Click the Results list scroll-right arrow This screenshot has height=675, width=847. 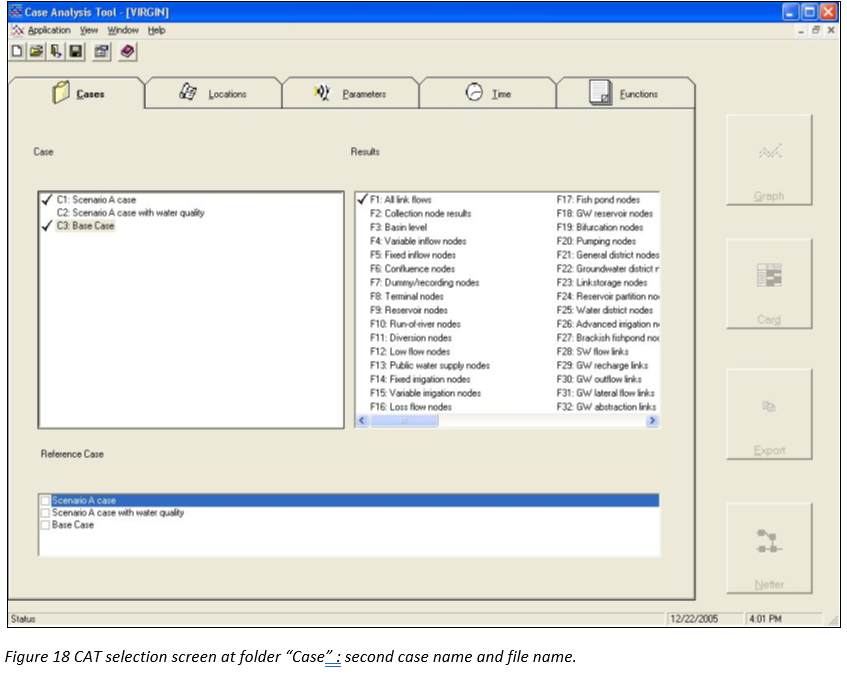653,421
